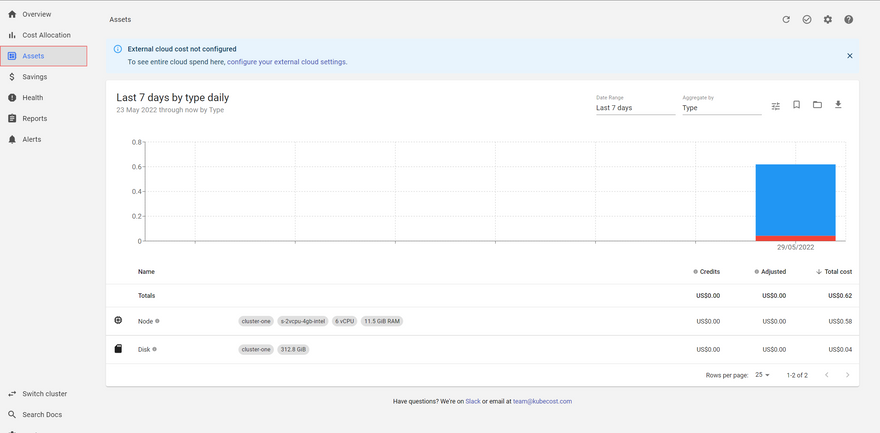Go to Cost Allocation in sidebar
Screen dimensions: 880x433
pos(46,35)
